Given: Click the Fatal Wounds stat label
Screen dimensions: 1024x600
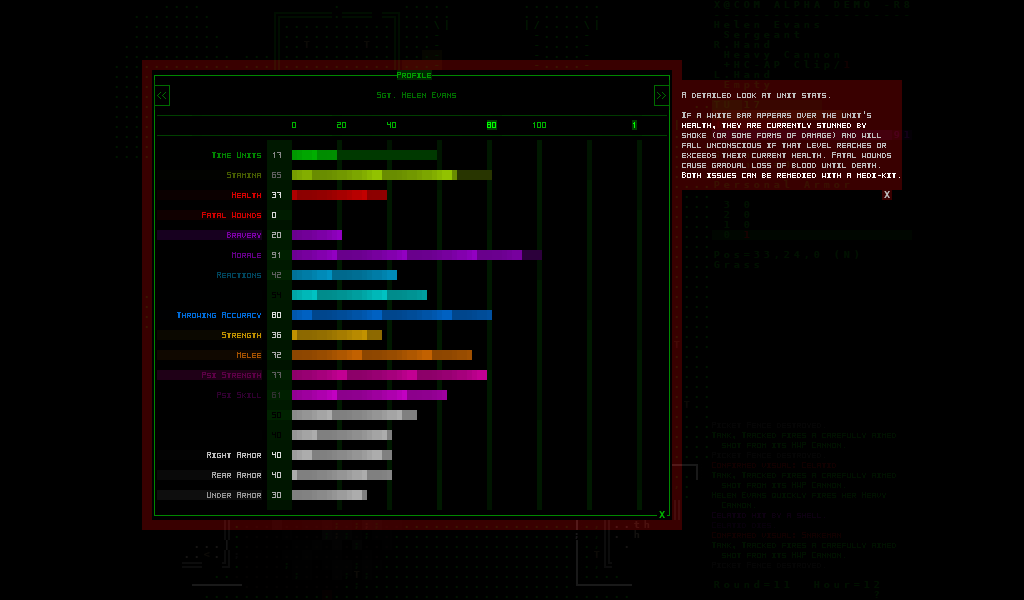Looking at the screenshot, I should (x=231, y=215).
